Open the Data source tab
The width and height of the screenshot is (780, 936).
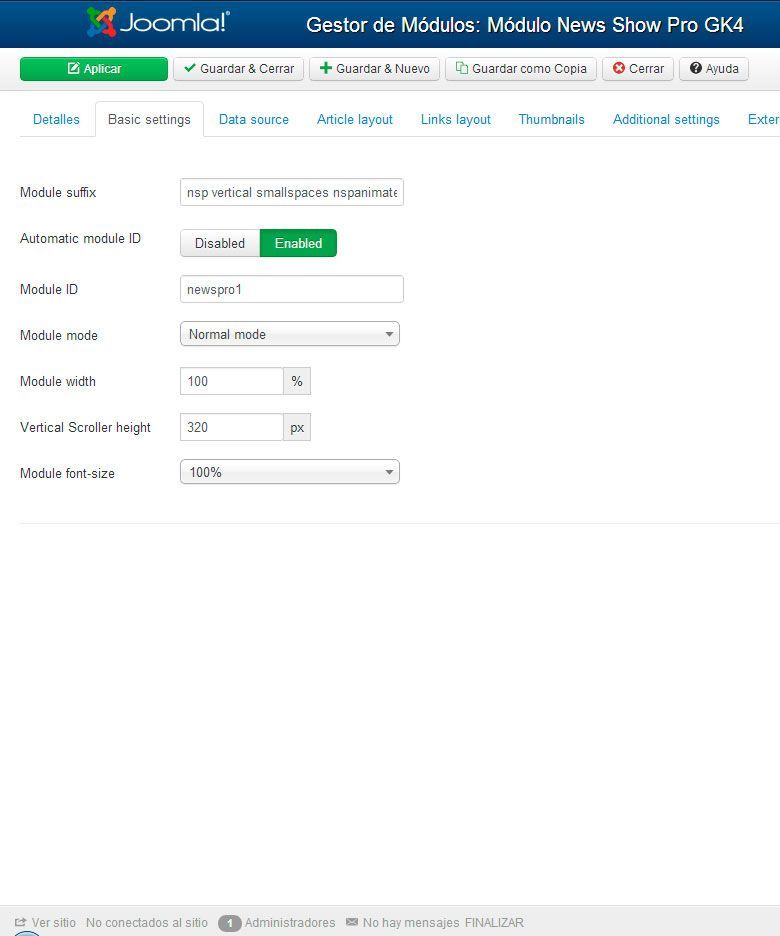[x=254, y=119]
